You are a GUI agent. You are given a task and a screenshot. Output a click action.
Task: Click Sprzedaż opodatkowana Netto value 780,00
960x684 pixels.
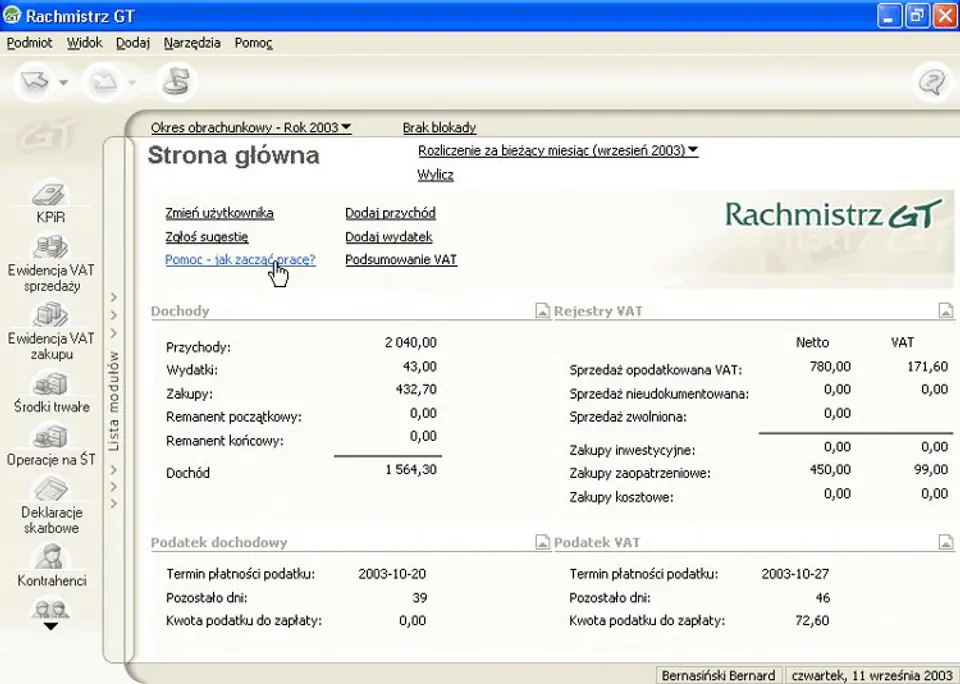click(x=830, y=366)
